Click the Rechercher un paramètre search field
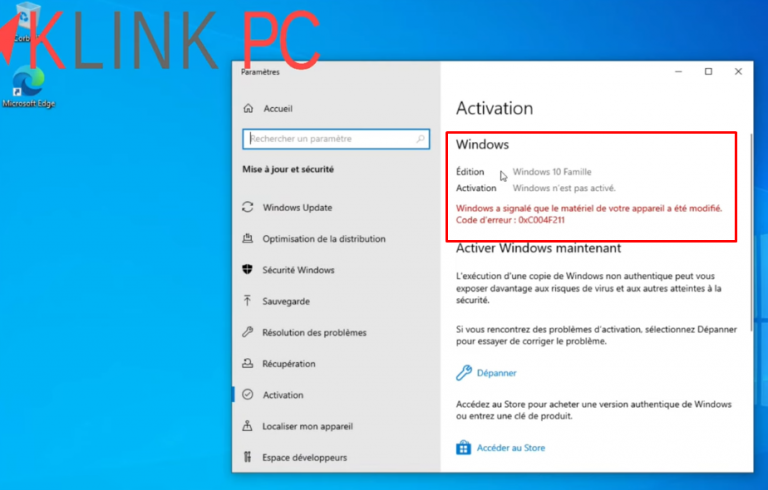768x490 pixels. [336, 139]
